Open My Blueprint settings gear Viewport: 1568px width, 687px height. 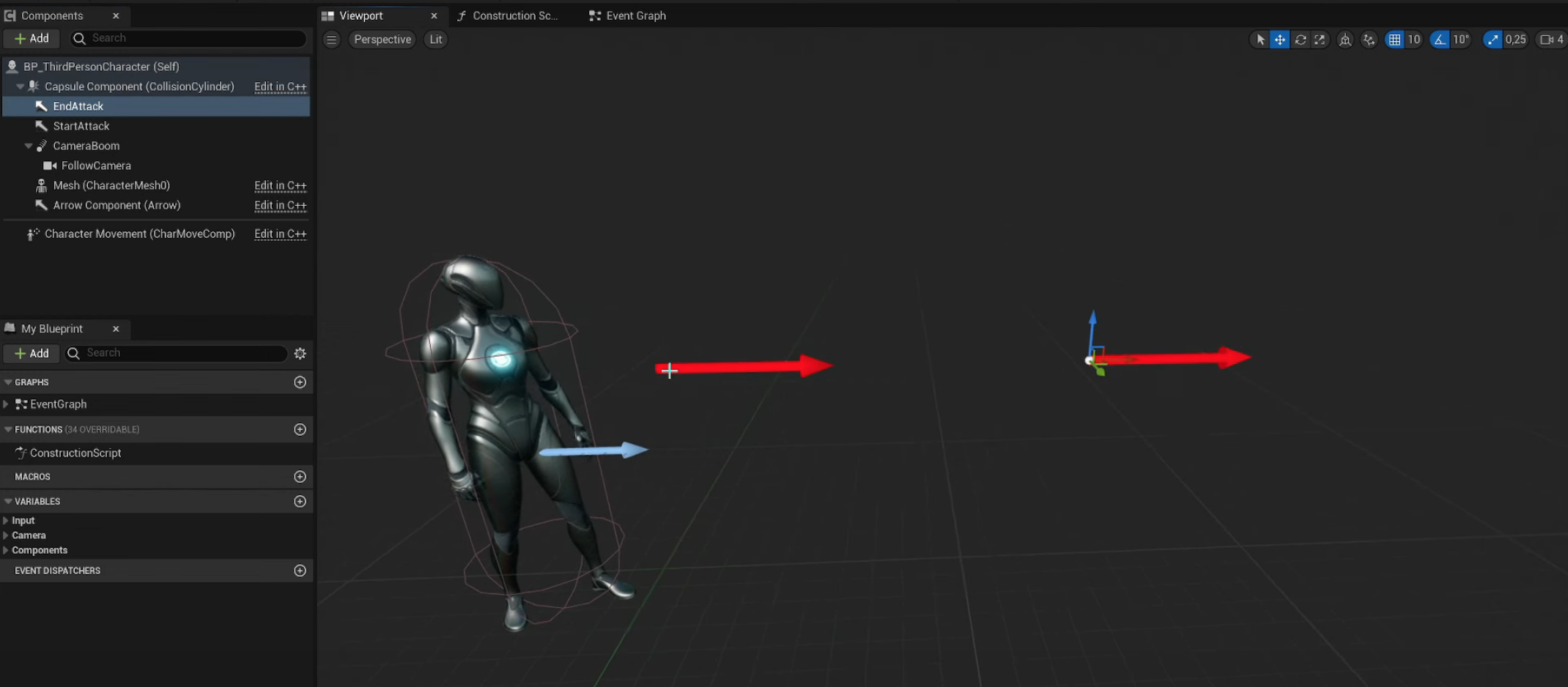tap(300, 354)
